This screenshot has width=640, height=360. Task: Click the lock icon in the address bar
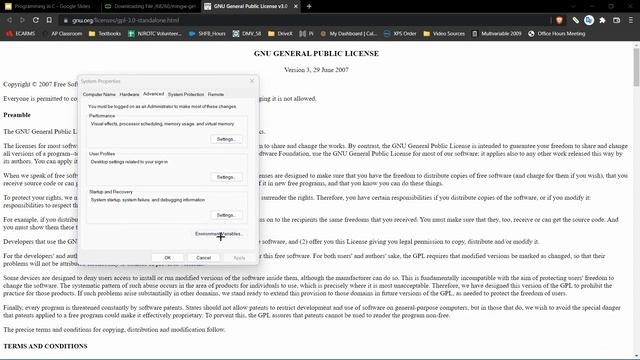[65, 20]
